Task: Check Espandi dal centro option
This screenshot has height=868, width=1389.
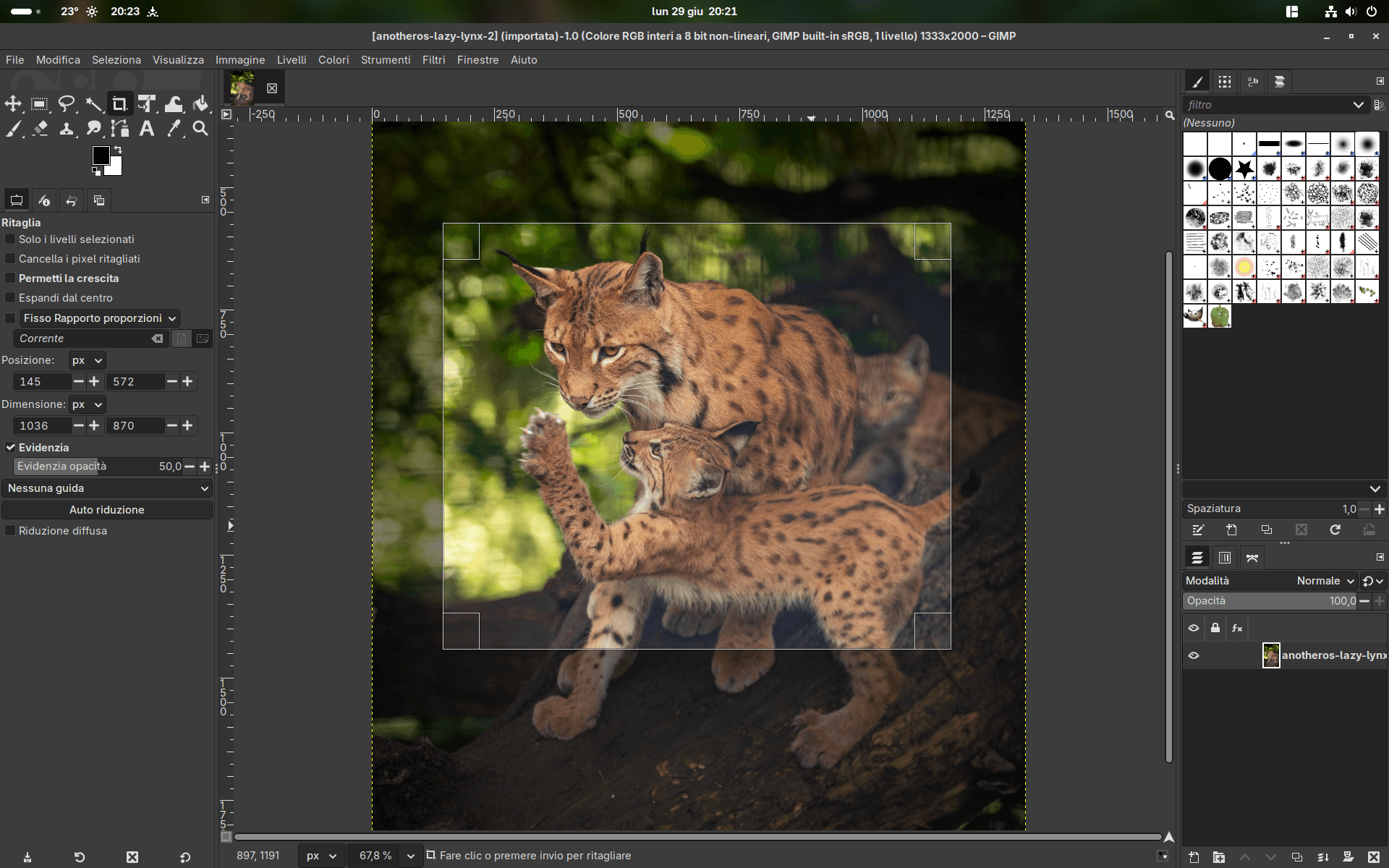Action: pos(10,298)
